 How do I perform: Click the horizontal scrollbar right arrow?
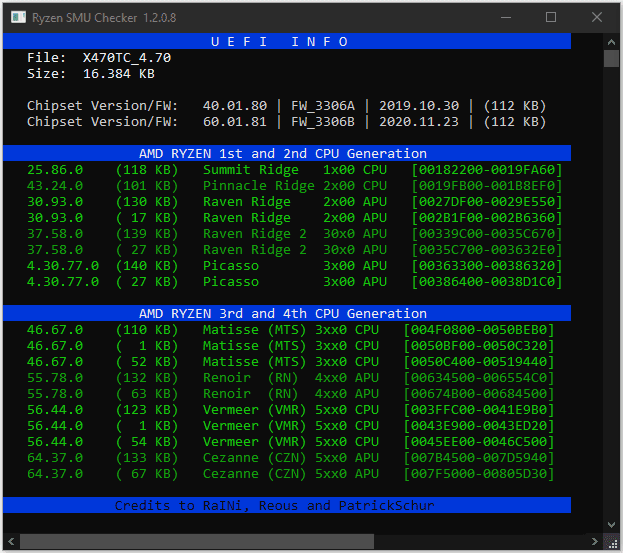[x=594, y=541]
